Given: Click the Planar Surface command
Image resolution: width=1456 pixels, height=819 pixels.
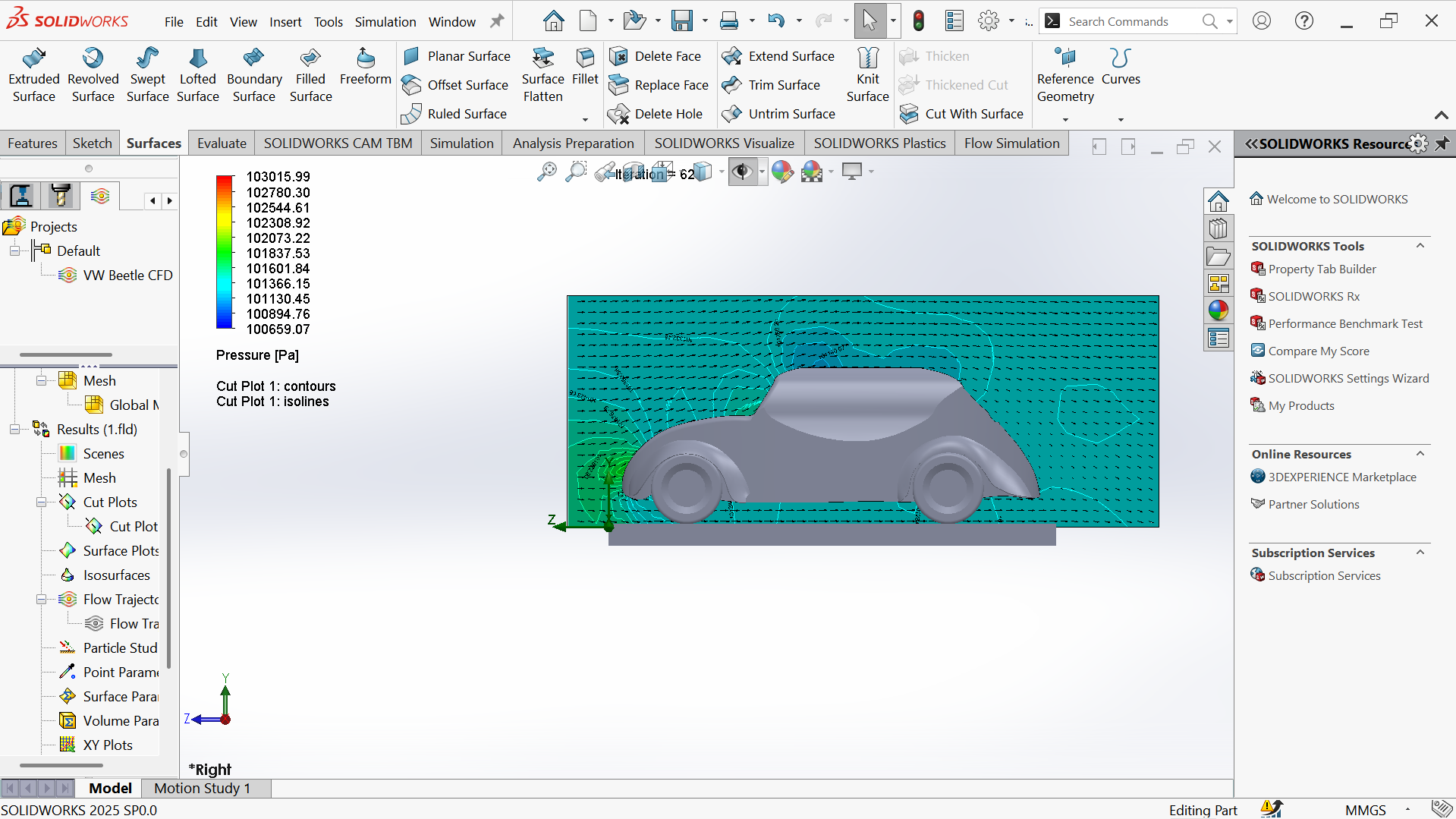Looking at the screenshot, I should (x=457, y=56).
